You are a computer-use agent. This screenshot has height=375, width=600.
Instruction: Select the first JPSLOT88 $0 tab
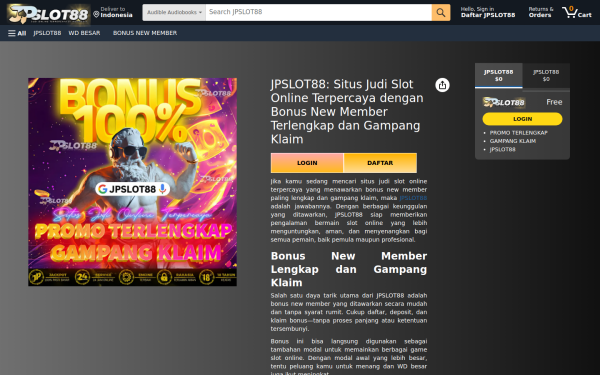[x=499, y=75]
